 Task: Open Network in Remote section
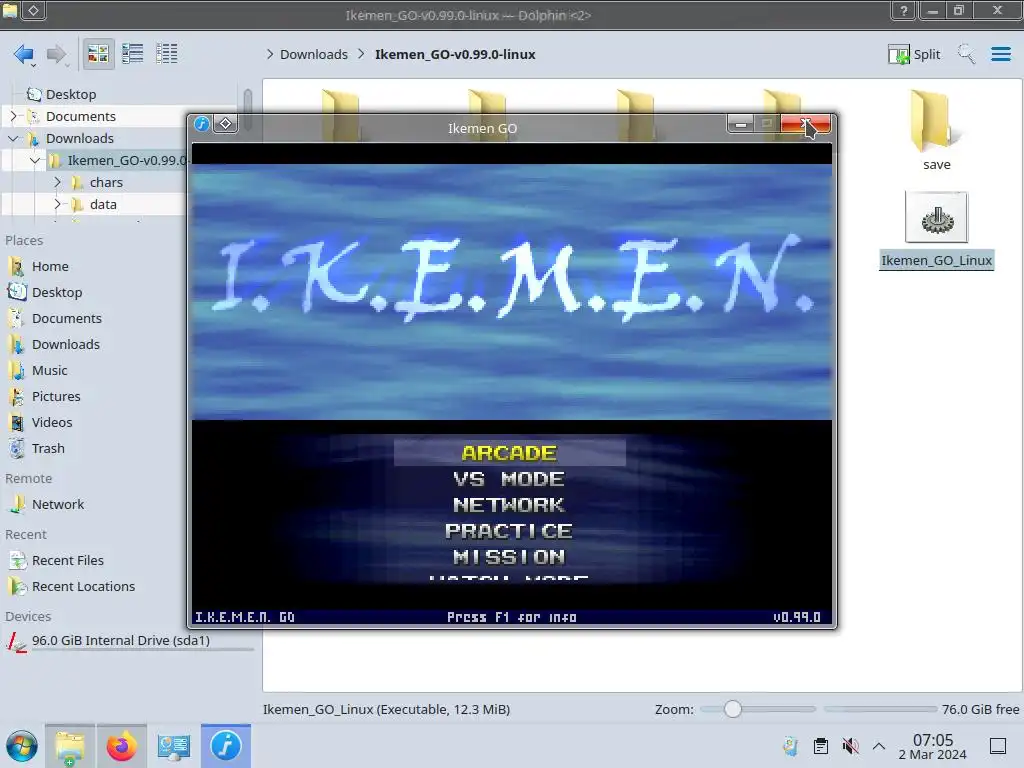point(57,504)
